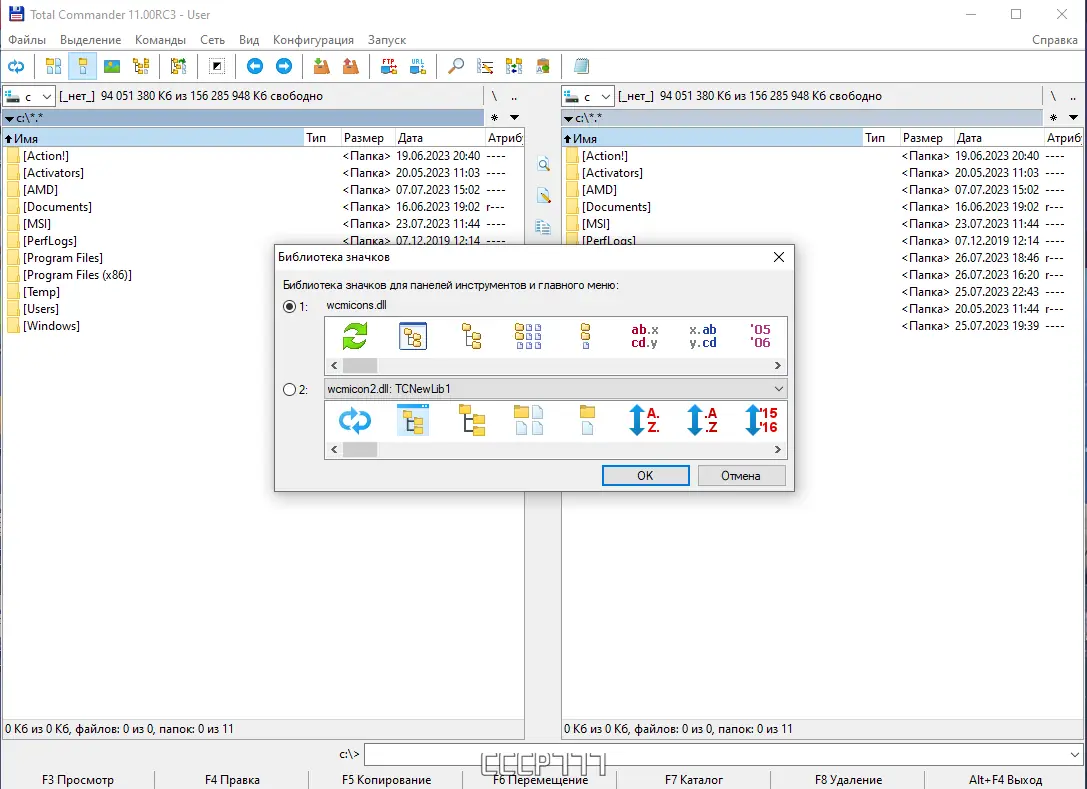Enable thumbnail view from main toolbar
This screenshot has height=789, width=1087.
pyautogui.click(x=112, y=67)
